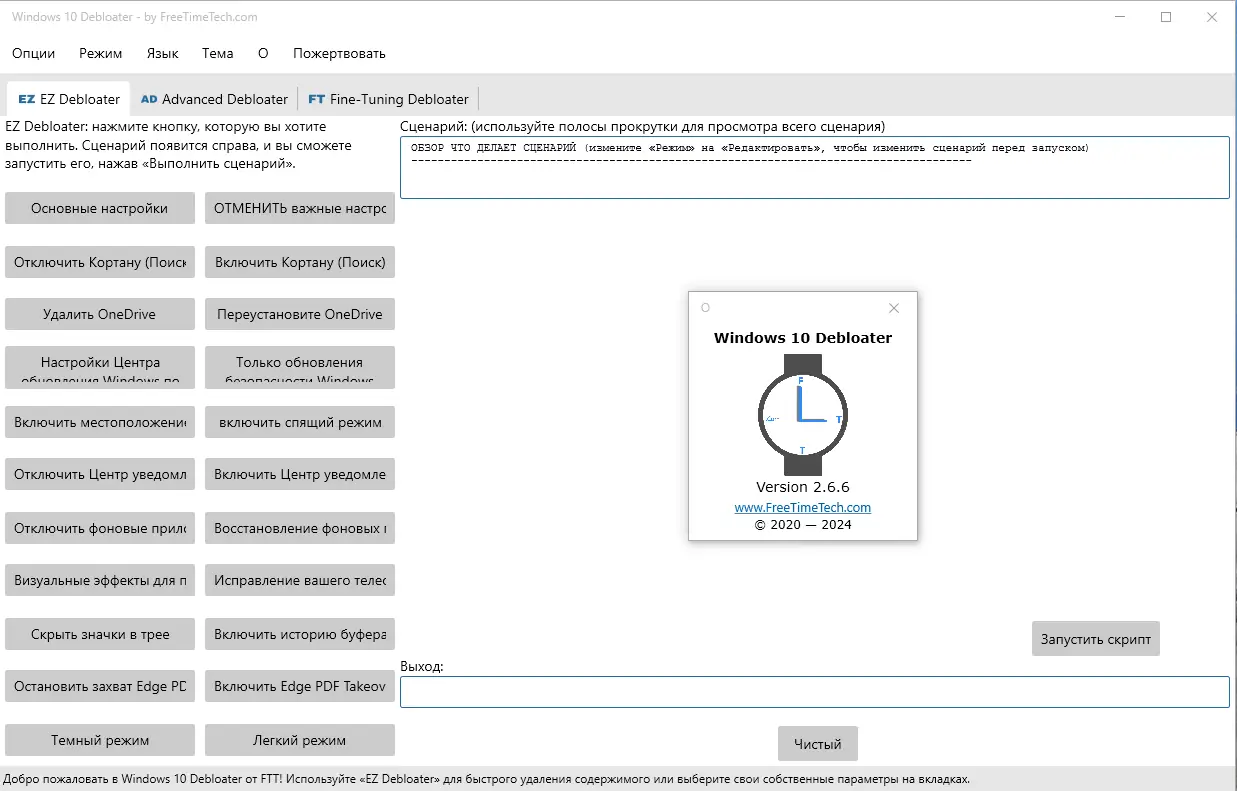Switch to the Advanced Debloater tab
The height and width of the screenshot is (791, 1237).
click(214, 99)
